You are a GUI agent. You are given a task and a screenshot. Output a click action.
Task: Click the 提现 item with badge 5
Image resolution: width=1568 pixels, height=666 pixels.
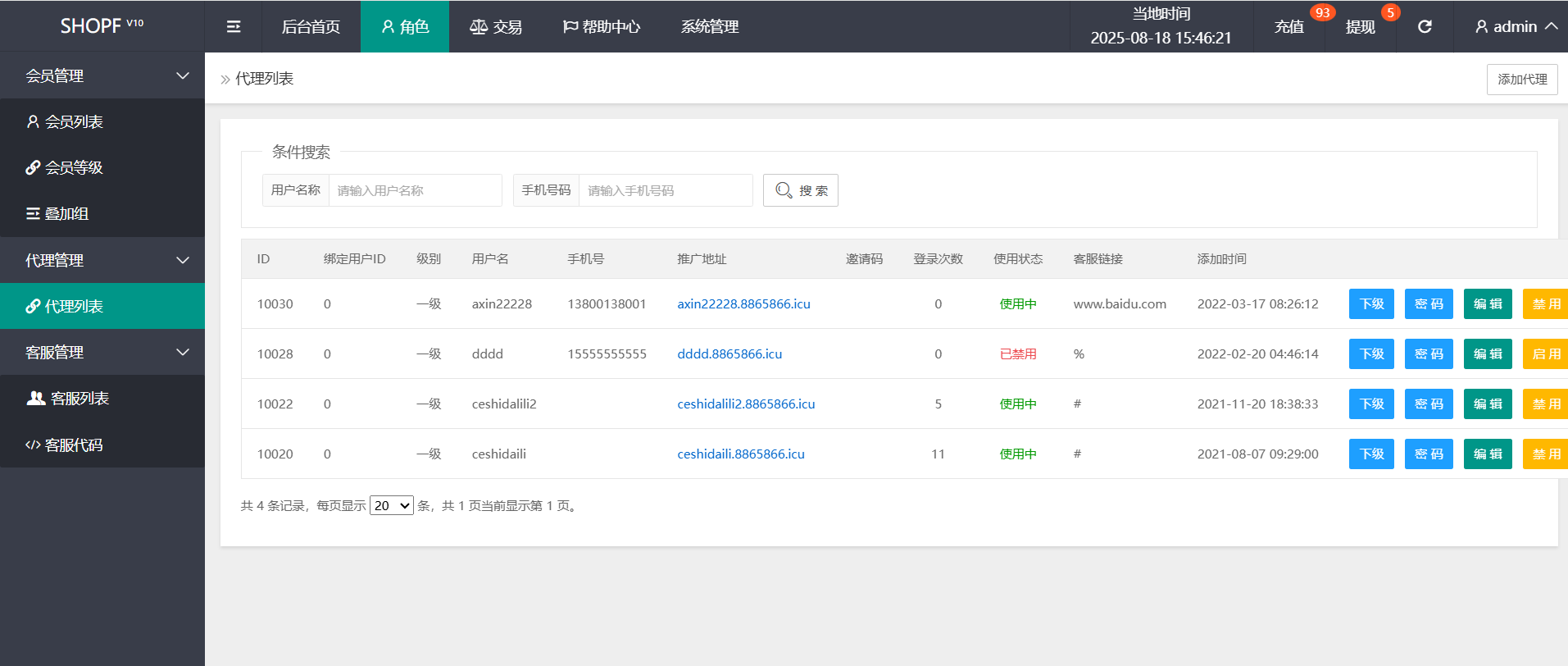pyautogui.click(x=1360, y=27)
